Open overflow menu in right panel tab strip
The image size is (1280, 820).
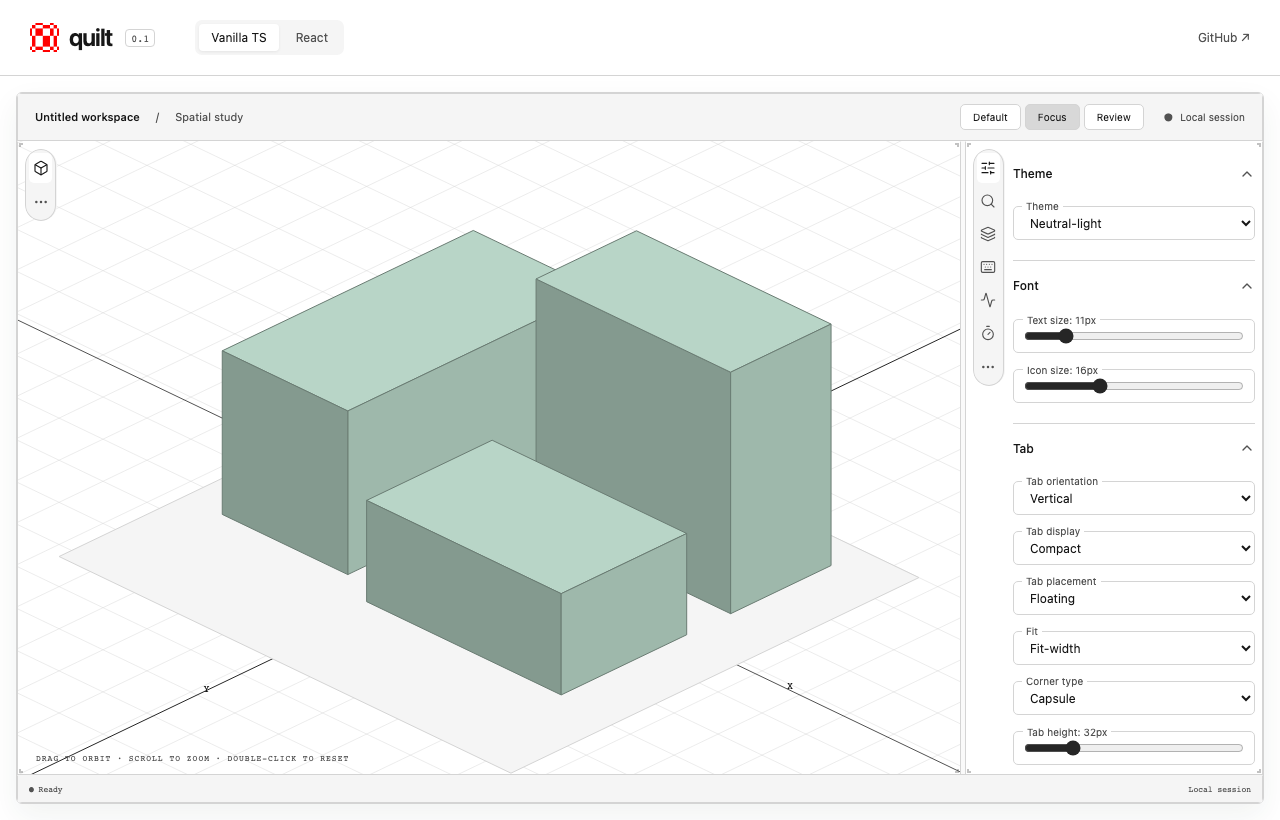click(x=988, y=367)
